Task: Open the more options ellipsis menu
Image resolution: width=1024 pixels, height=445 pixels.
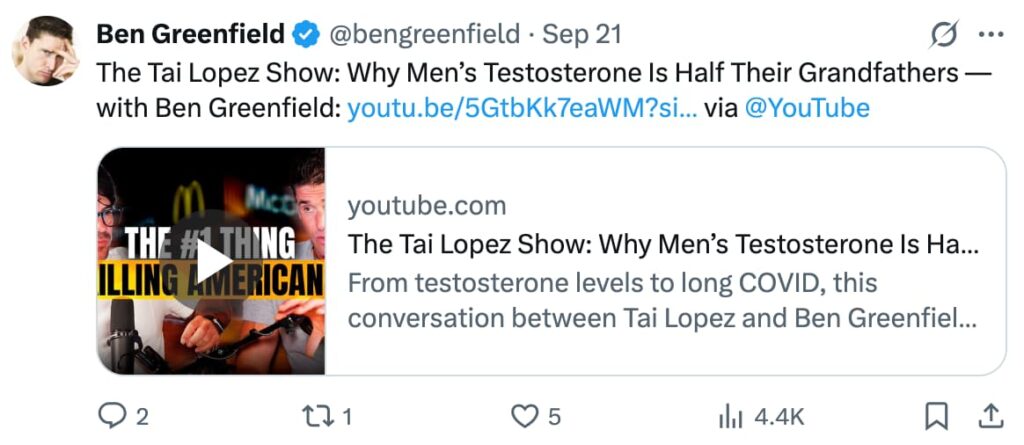Action: click(989, 35)
